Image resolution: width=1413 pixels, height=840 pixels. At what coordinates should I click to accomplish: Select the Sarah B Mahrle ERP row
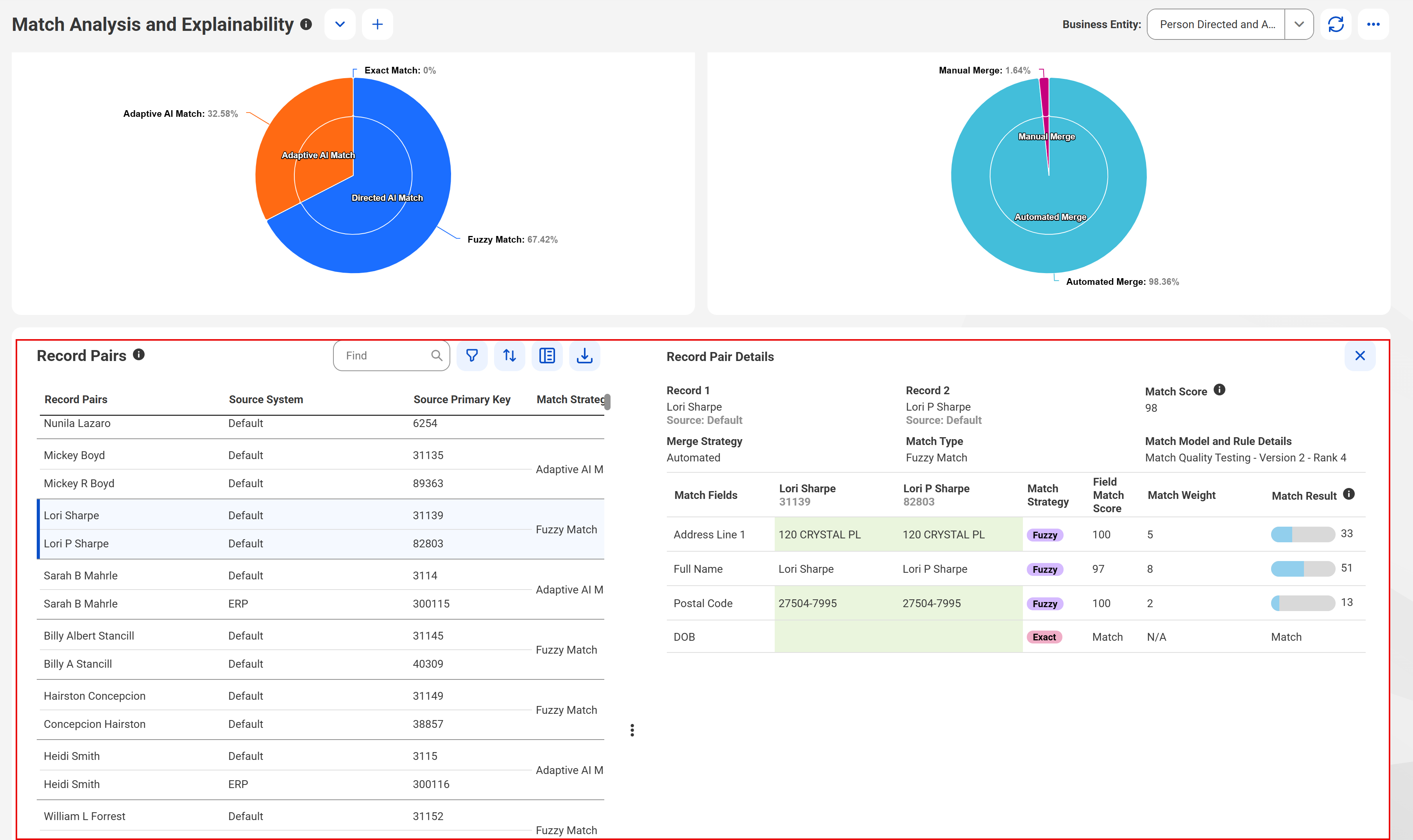click(285, 604)
